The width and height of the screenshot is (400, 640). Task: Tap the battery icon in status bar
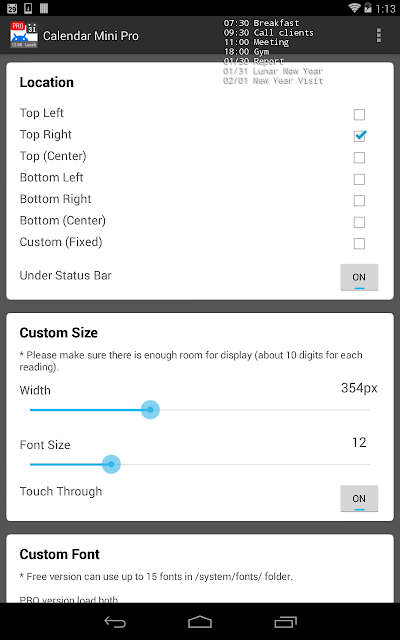pos(368,7)
